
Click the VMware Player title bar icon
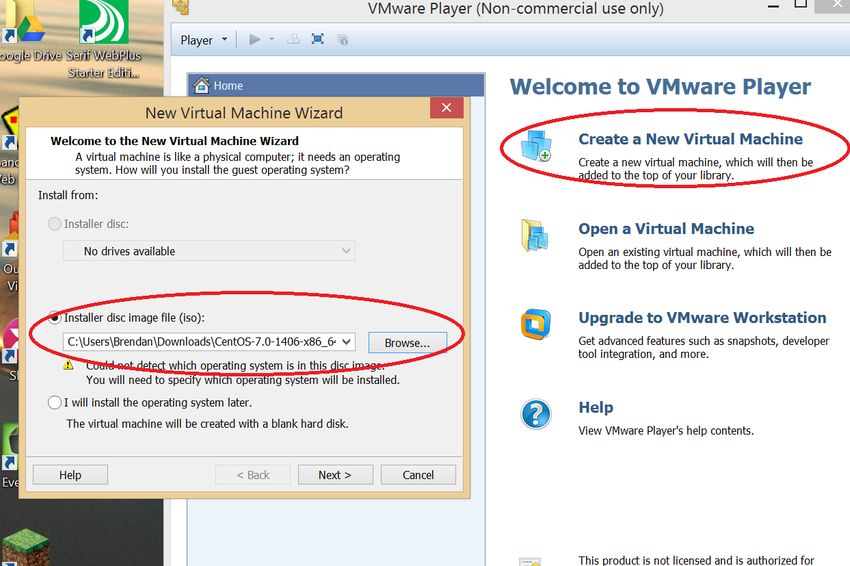click(181, 7)
